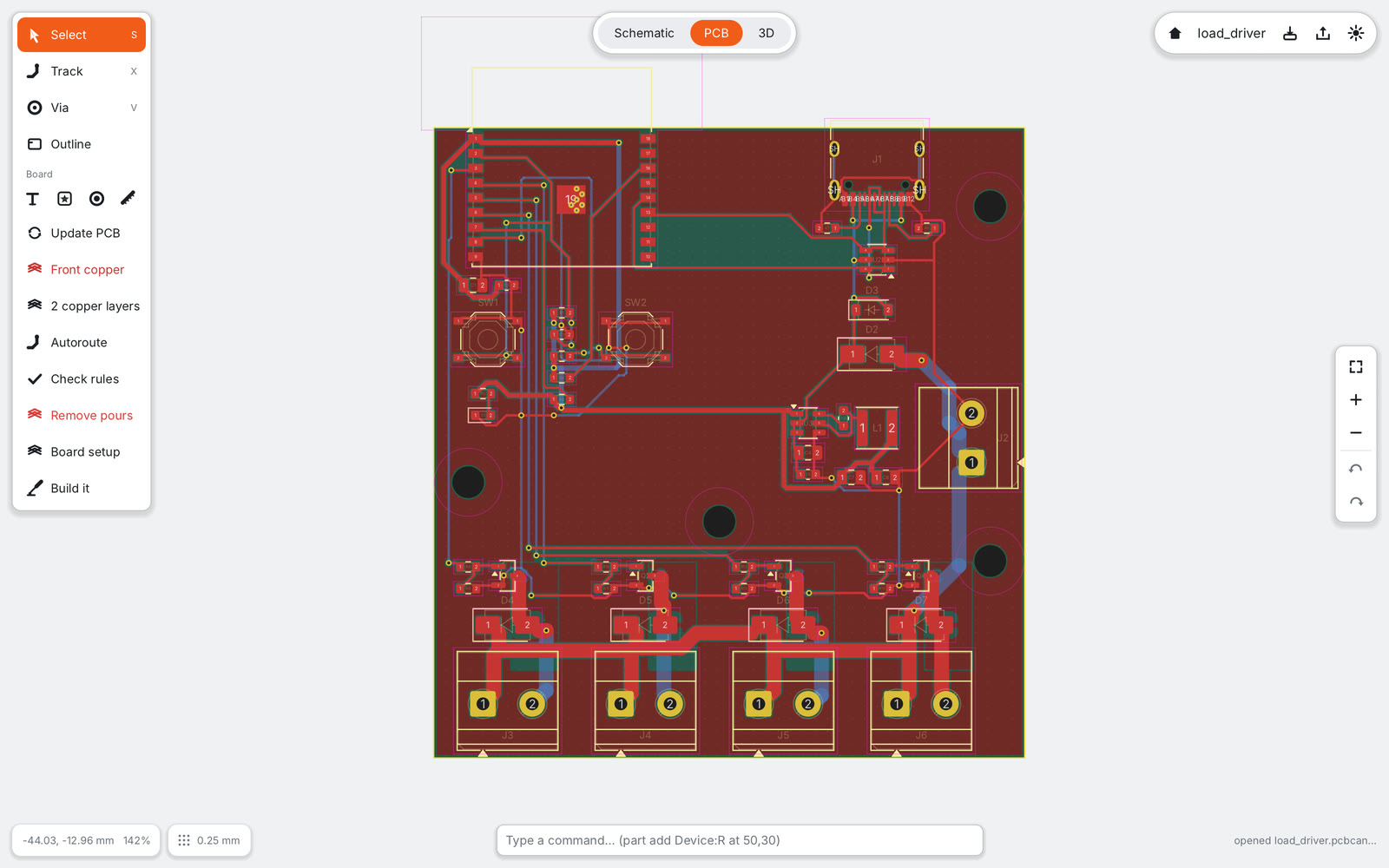Run Update PCB from schematic
1389x868 pixels.
pos(82,233)
